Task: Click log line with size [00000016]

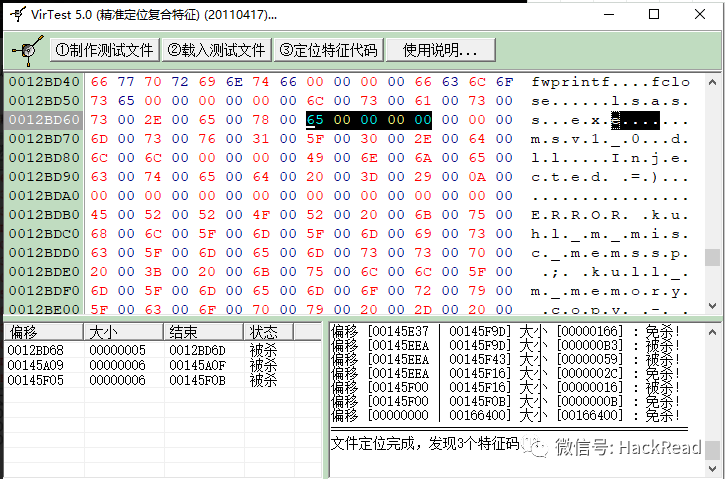Action: [505, 387]
